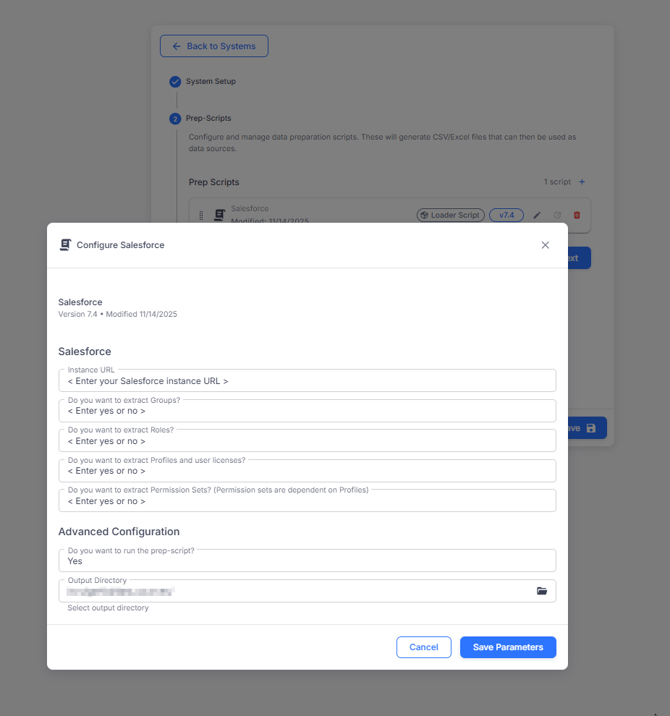Click the refresh icon beside the pencil
Screen dimensions: 670x716
557,215
